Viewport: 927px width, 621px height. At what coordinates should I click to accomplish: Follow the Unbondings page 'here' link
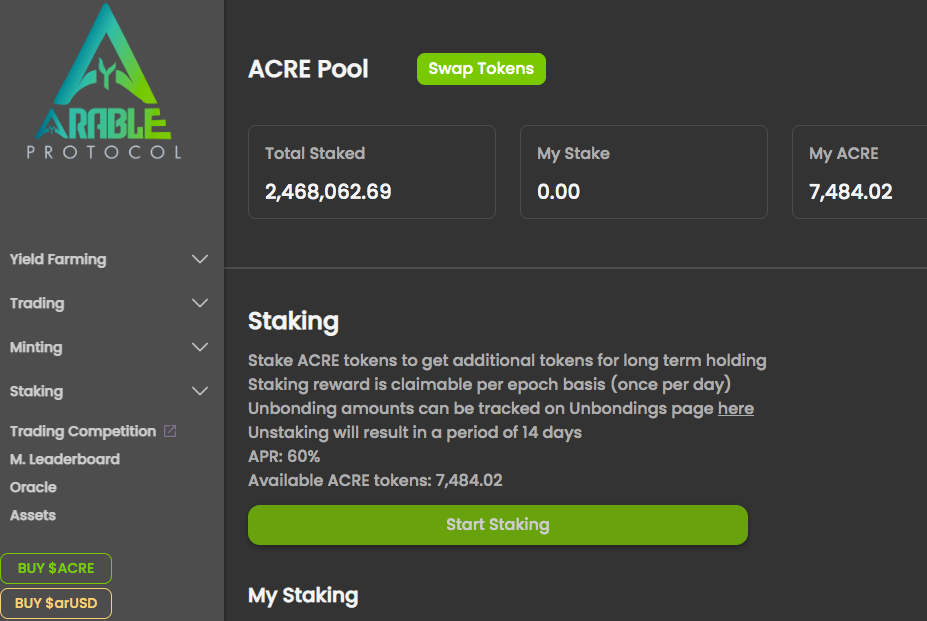(735, 409)
